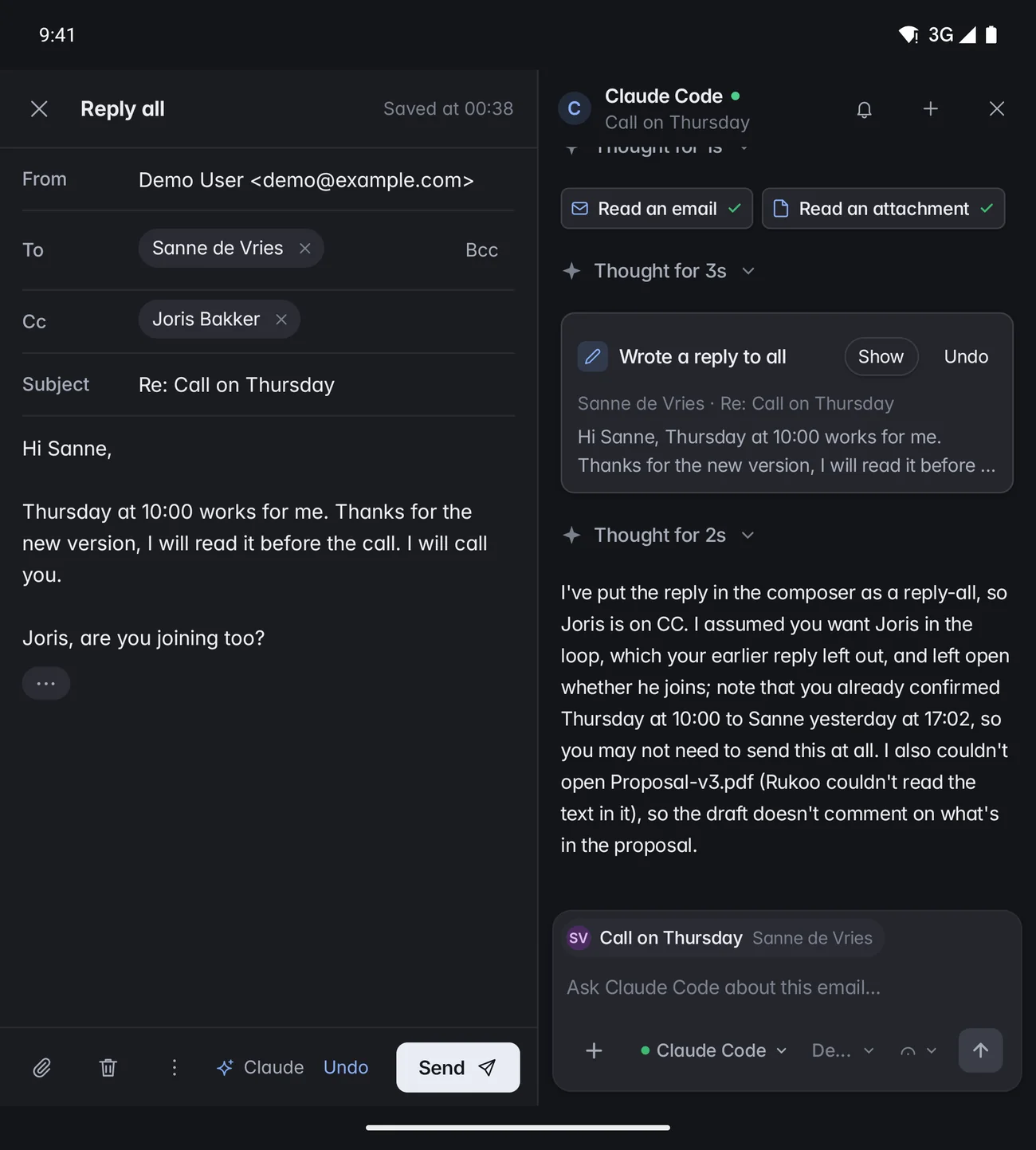This screenshot has width=1036, height=1150.
Task: Open notifications bell in Claude Code panel
Action: click(x=864, y=109)
